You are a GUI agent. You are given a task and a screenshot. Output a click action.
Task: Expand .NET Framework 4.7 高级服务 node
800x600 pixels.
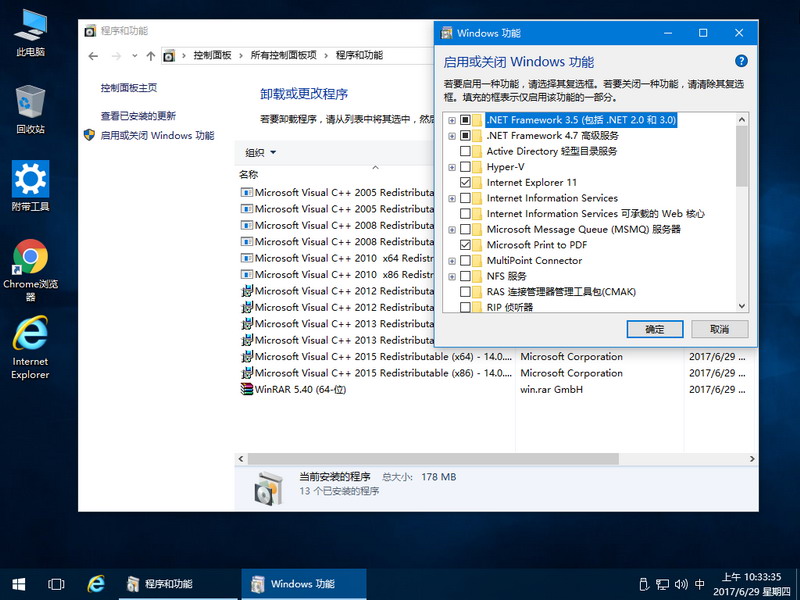452,136
